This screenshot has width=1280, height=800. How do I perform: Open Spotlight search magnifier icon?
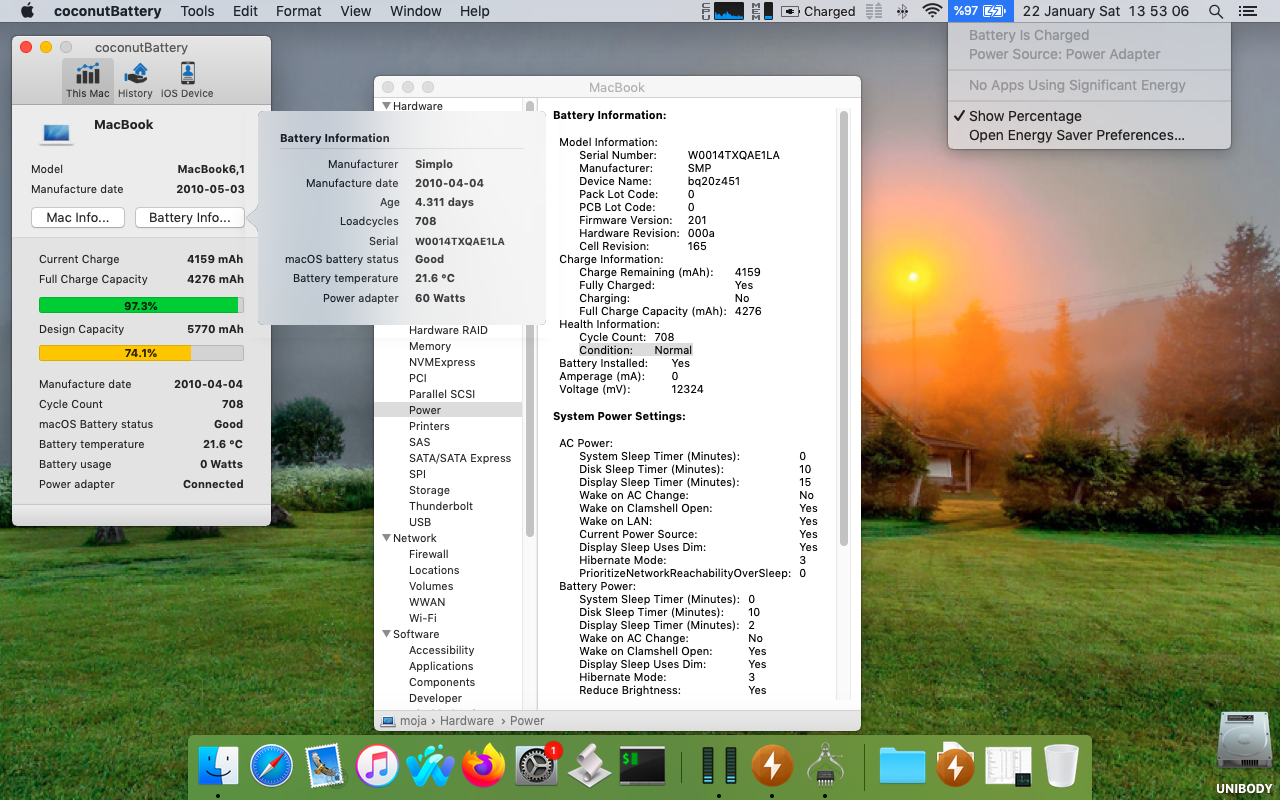tap(1215, 11)
